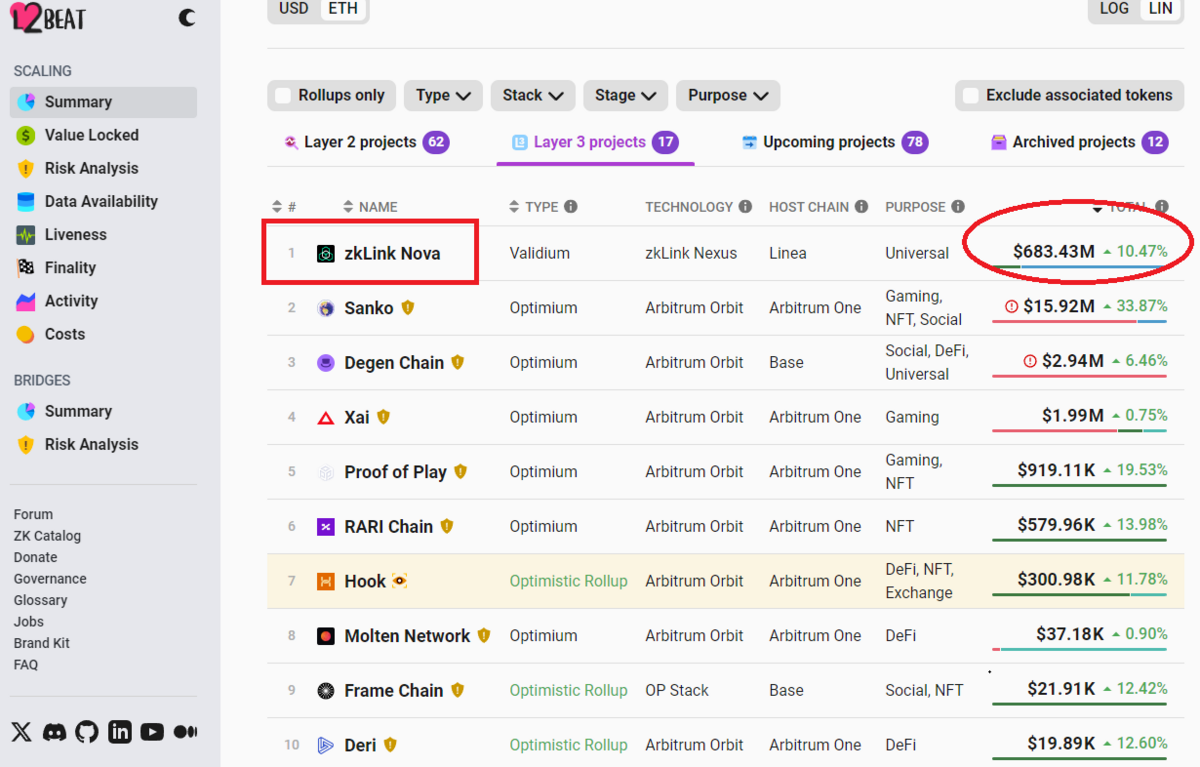Select the LIN chart scale
Screen dimensions: 1200x767
tap(1161, 8)
